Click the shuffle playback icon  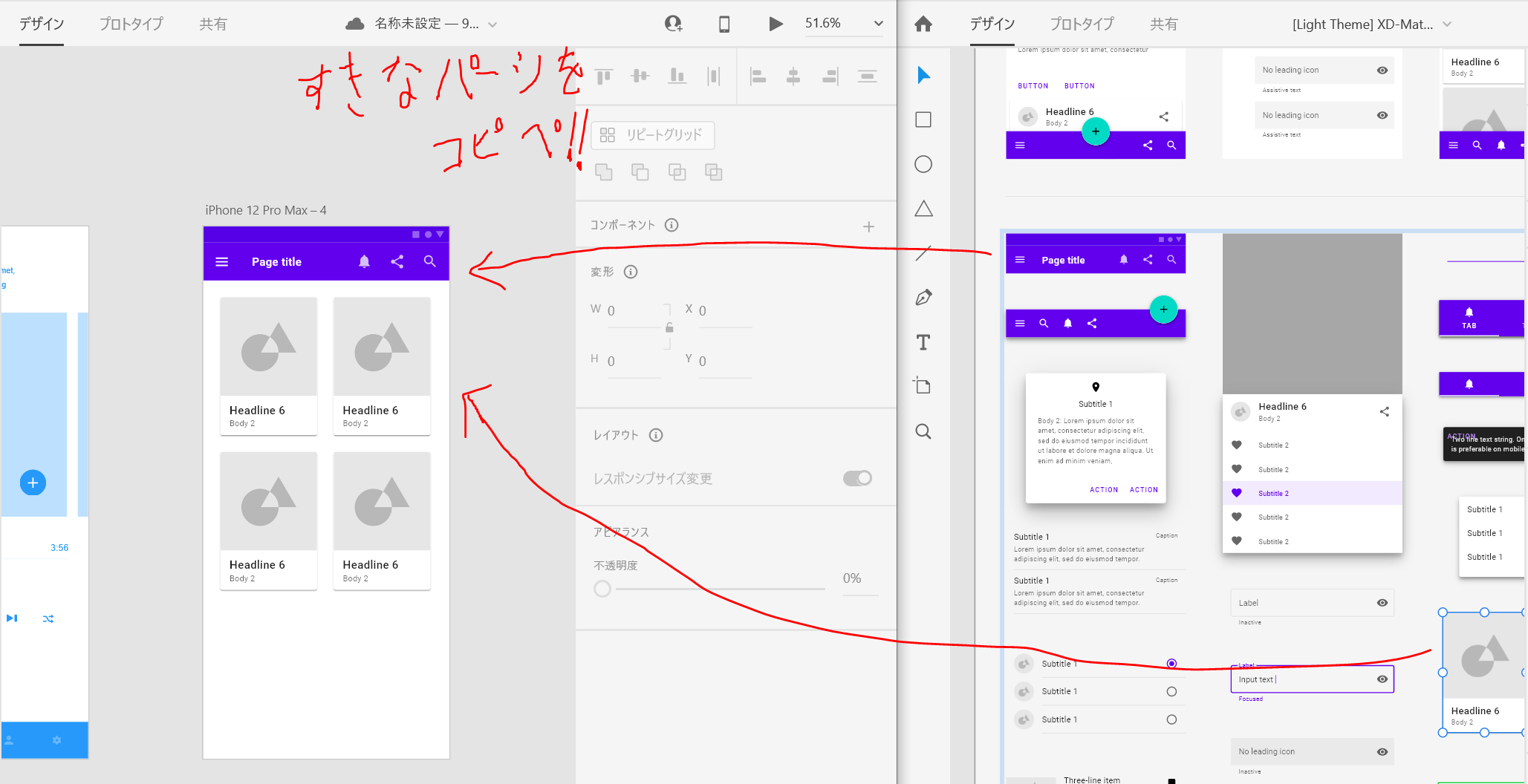pos(48,618)
